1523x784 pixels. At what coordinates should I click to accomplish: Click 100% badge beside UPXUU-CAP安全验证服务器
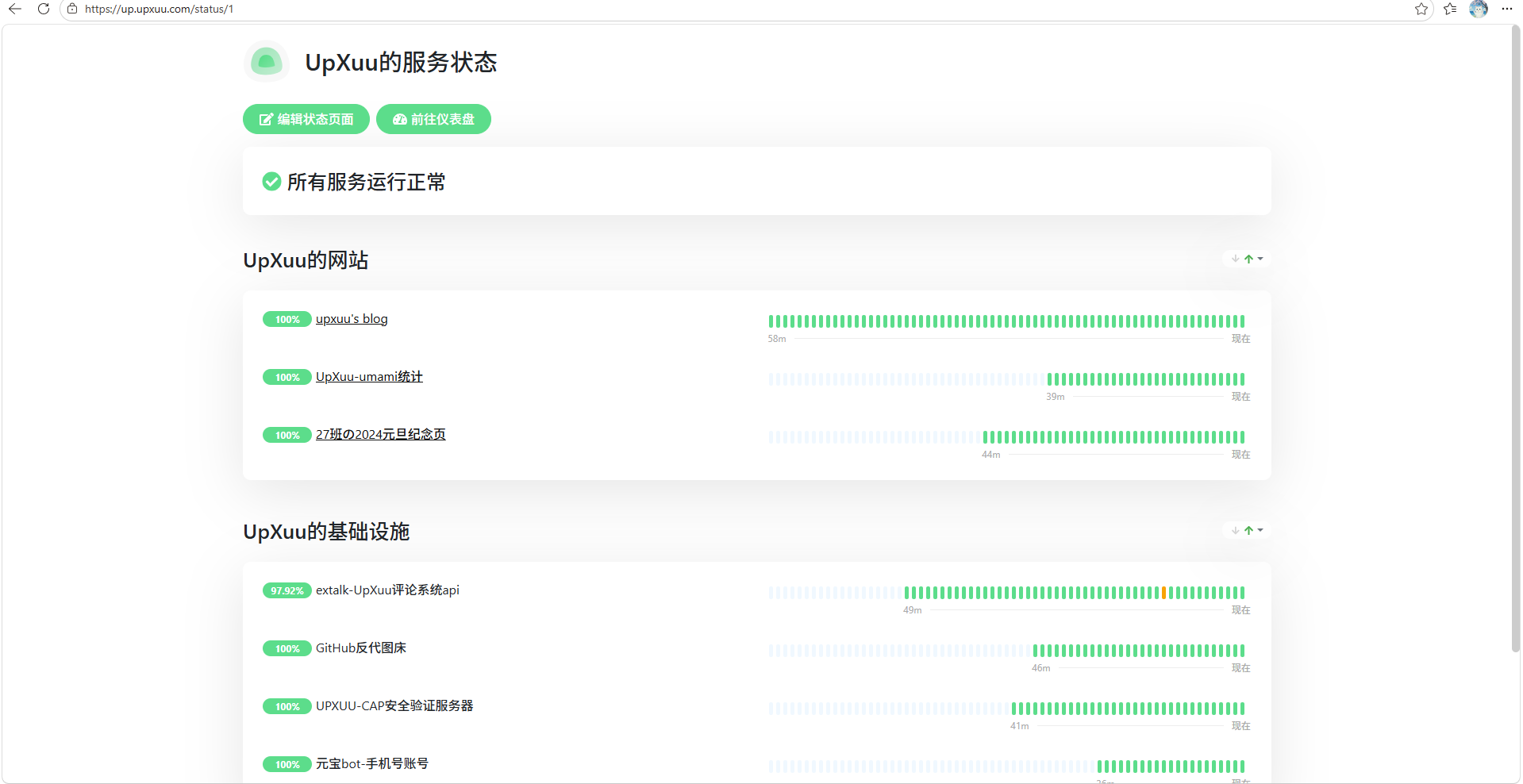[287, 707]
